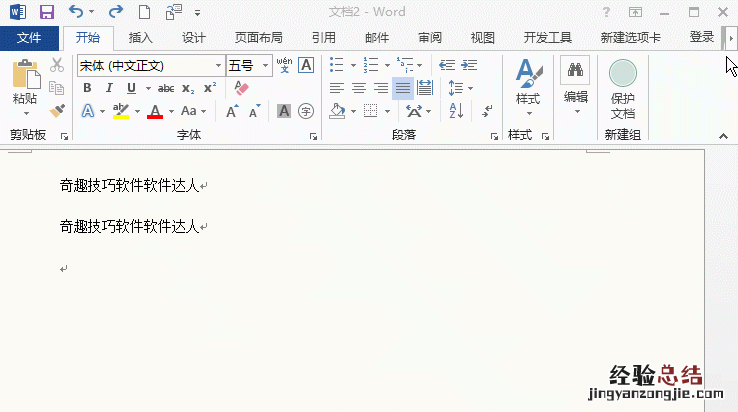This screenshot has width=738, height=412.
Task: Increase paragraph indent
Action: tap(469, 65)
